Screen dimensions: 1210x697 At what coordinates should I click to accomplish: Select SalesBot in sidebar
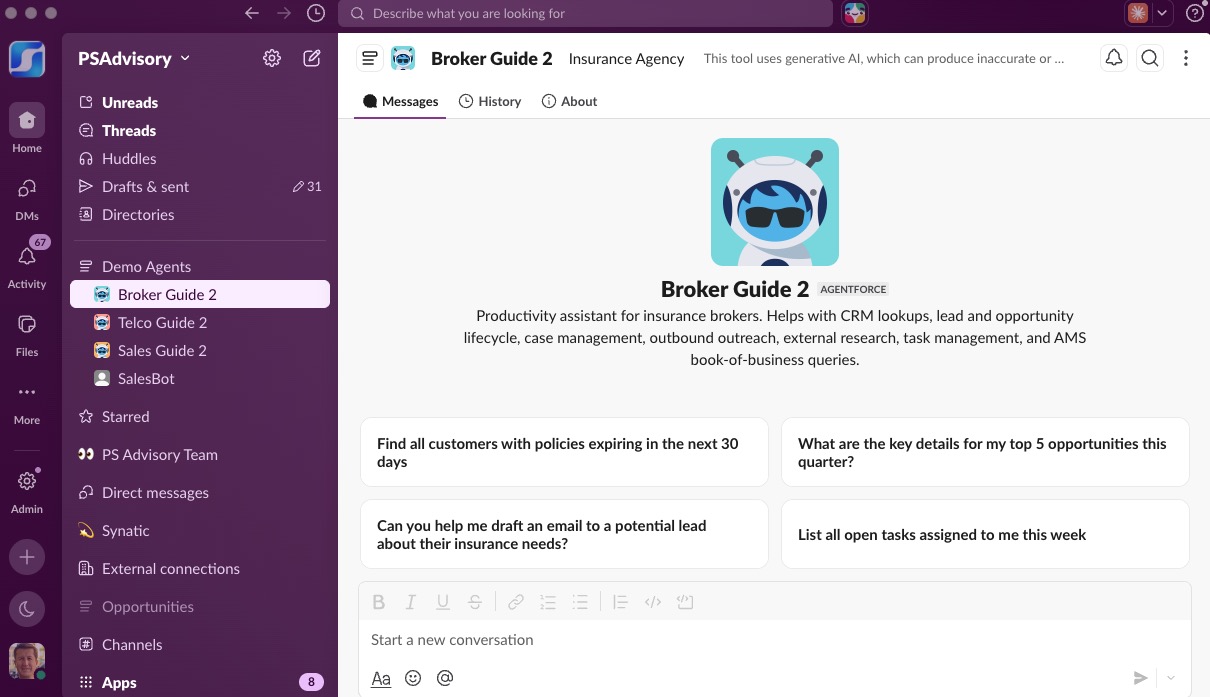click(200, 378)
